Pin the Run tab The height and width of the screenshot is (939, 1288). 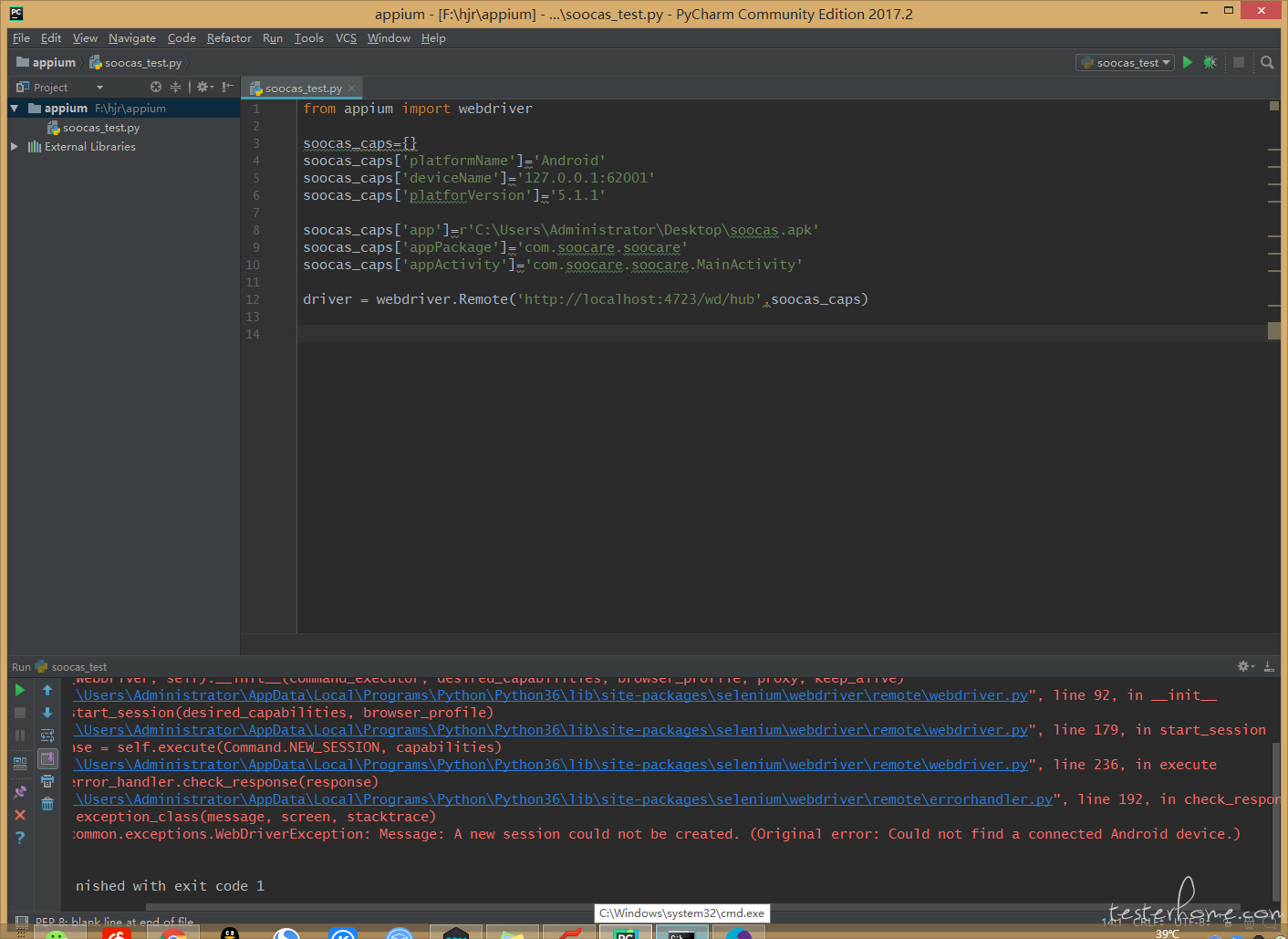(x=20, y=792)
